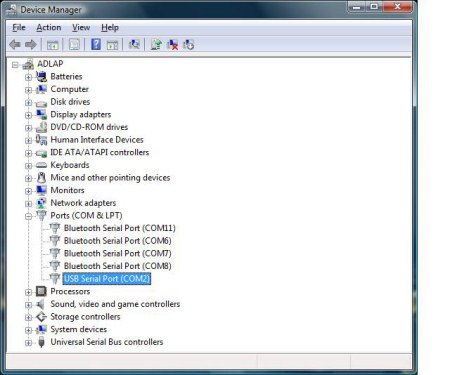Viewport: 450px width, 375px height.
Task: Open the Help menu
Action: tap(110, 28)
